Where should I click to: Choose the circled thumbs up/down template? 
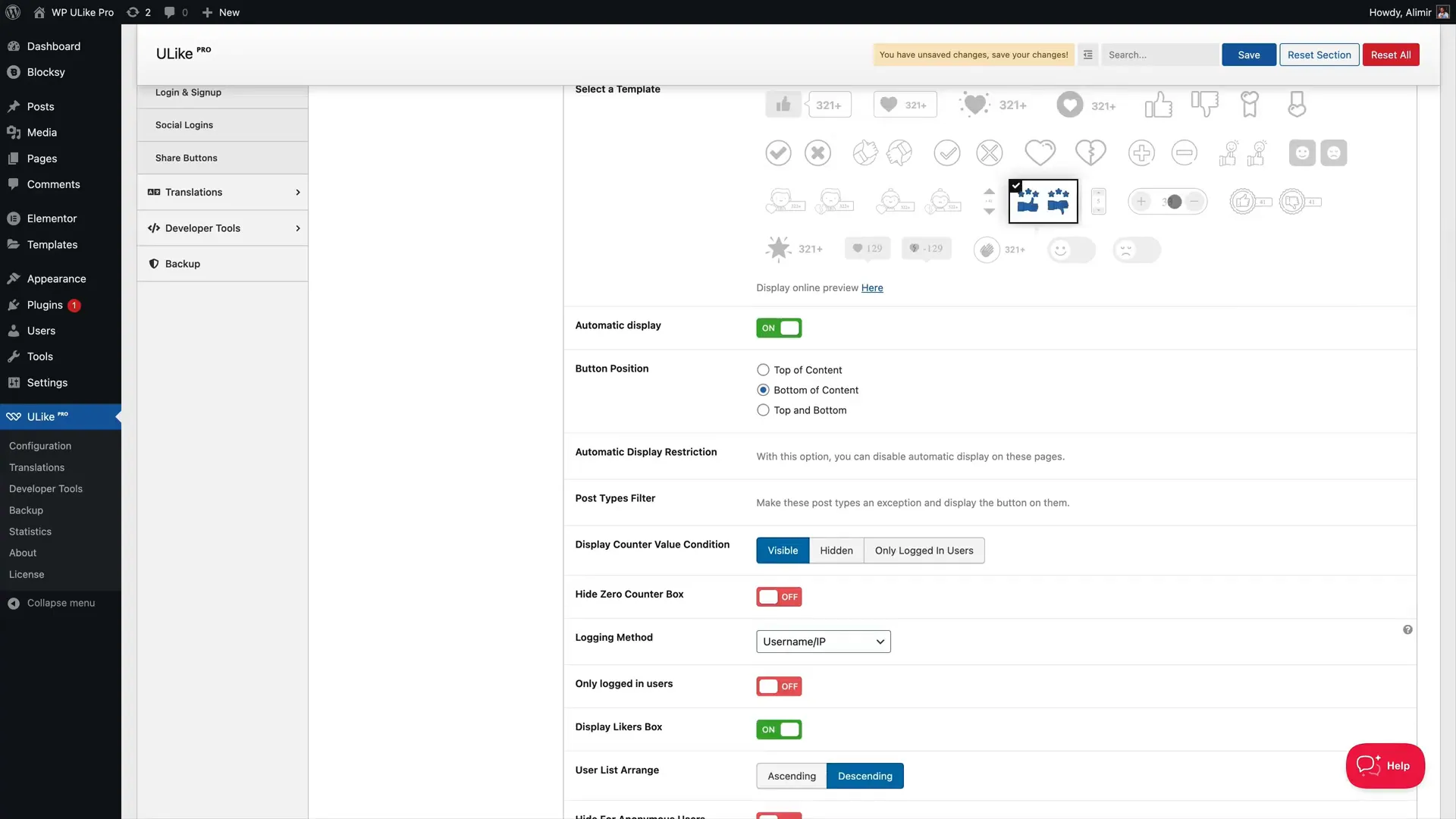coord(882,153)
